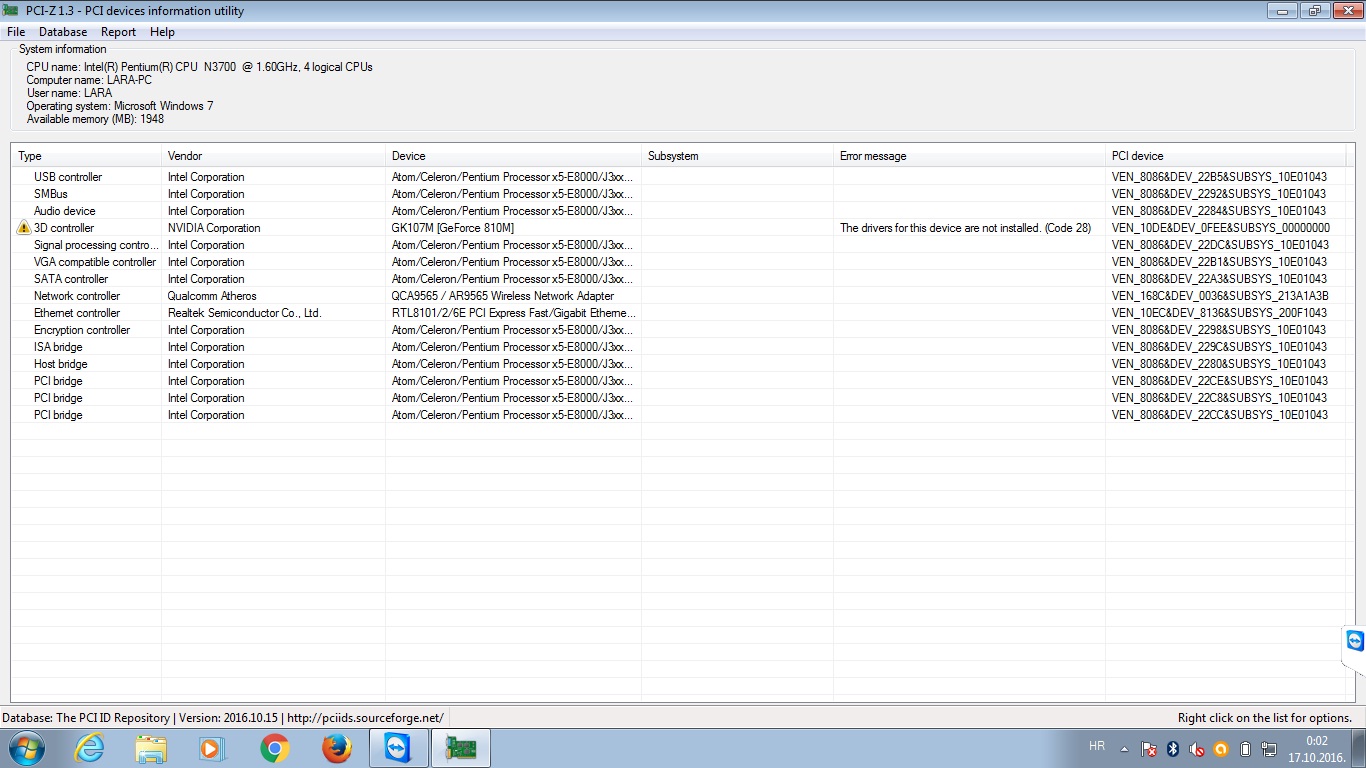Launch Firefox from the taskbar
The image size is (1366, 768).
click(337, 748)
